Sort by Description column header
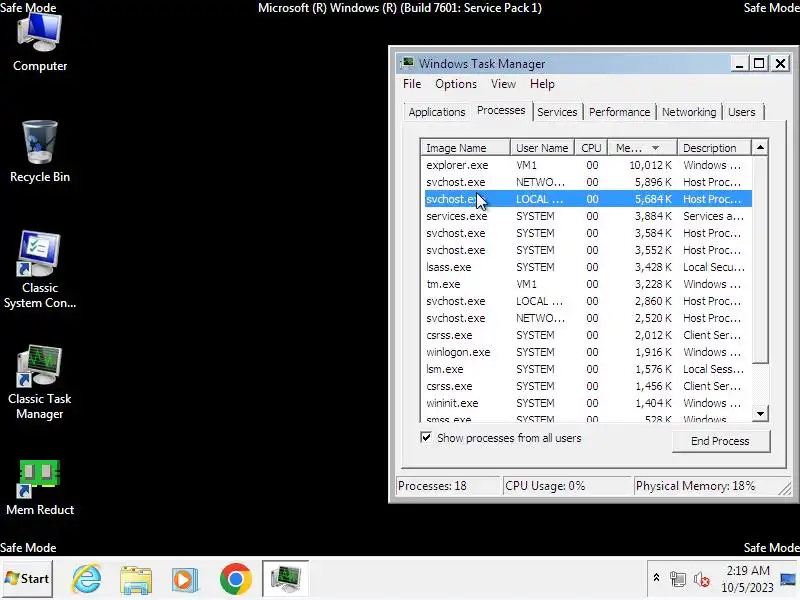Image resolution: width=800 pixels, height=600 pixels. coord(714,148)
